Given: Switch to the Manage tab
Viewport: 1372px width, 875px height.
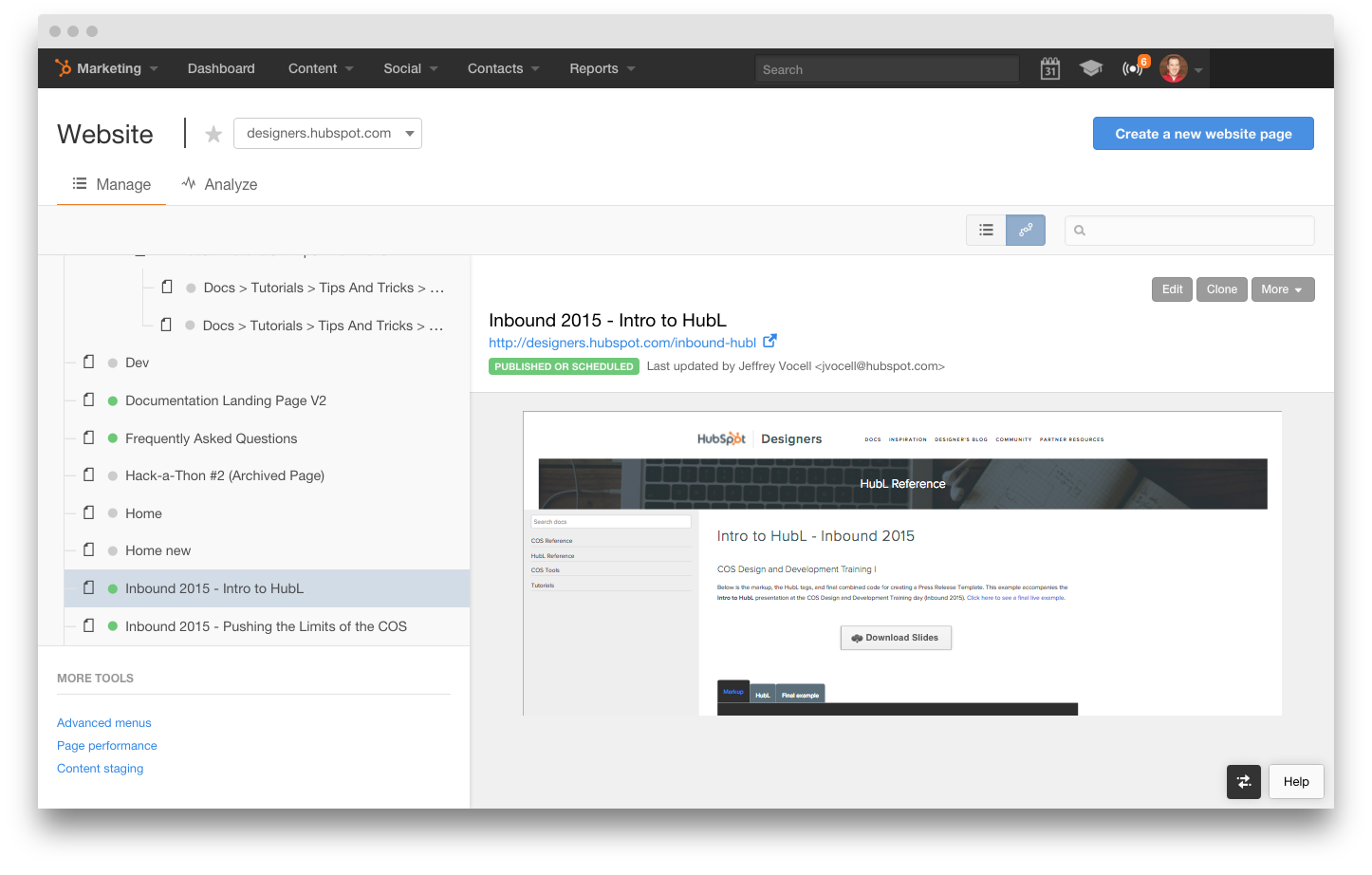Looking at the screenshot, I should [x=112, y=184].
